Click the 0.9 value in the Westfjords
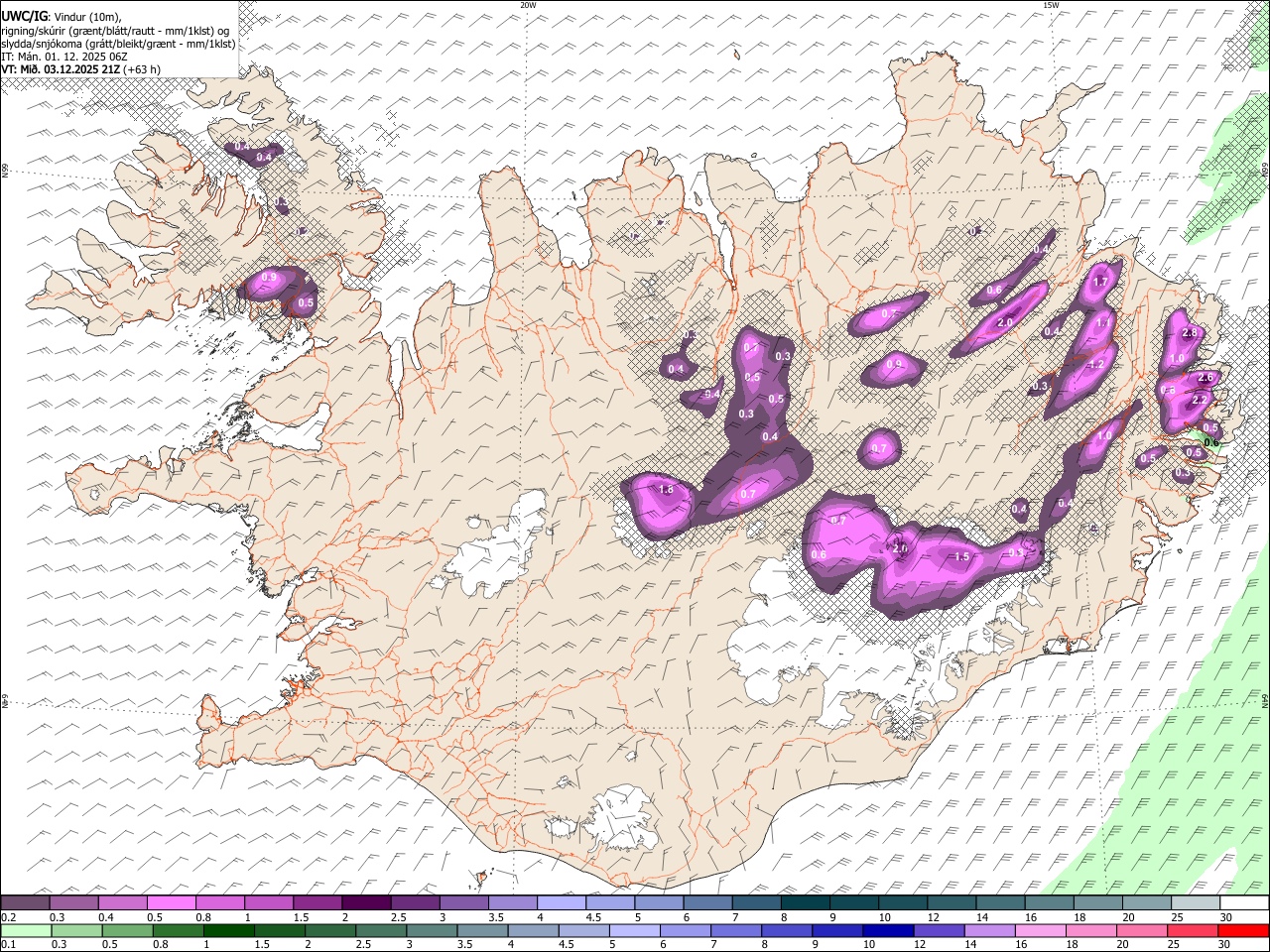 click(x=269, y=278)
